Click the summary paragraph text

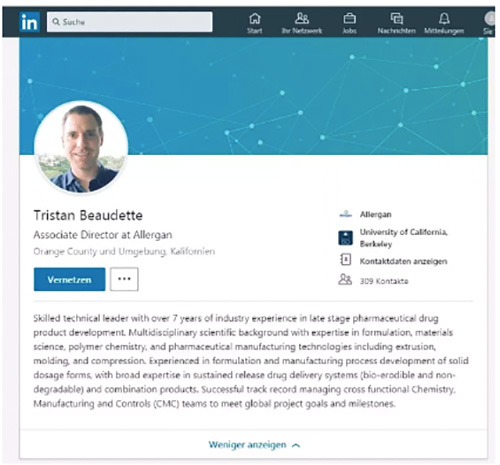click(x=251, y=361)
